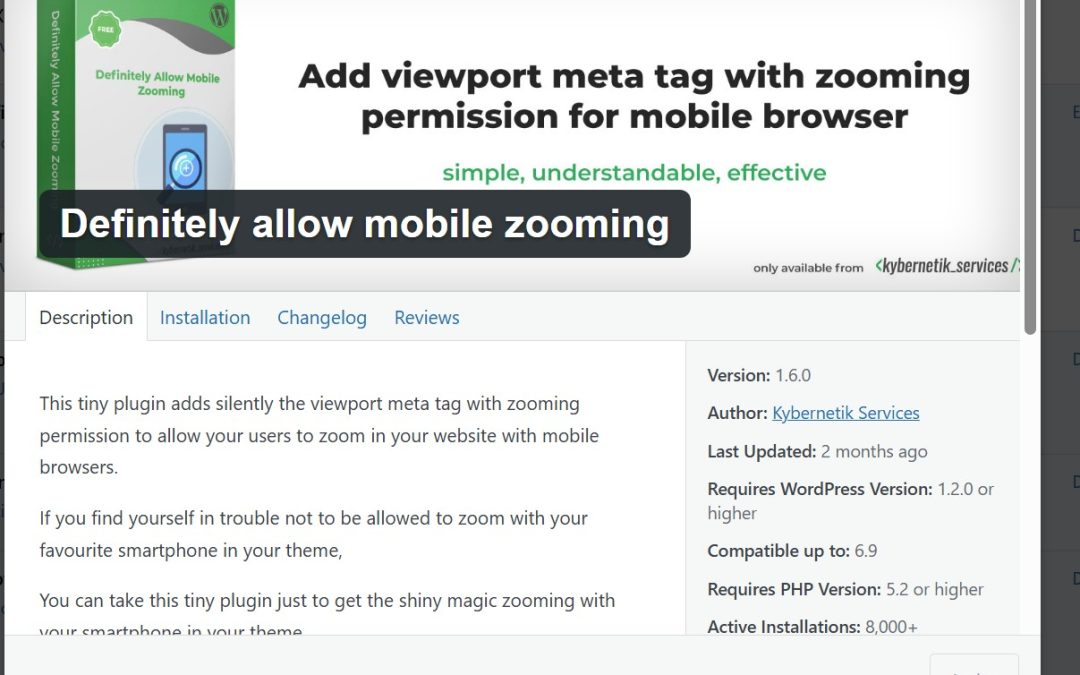Select the Description tab
1080x675 pixels.
[86, 317]
